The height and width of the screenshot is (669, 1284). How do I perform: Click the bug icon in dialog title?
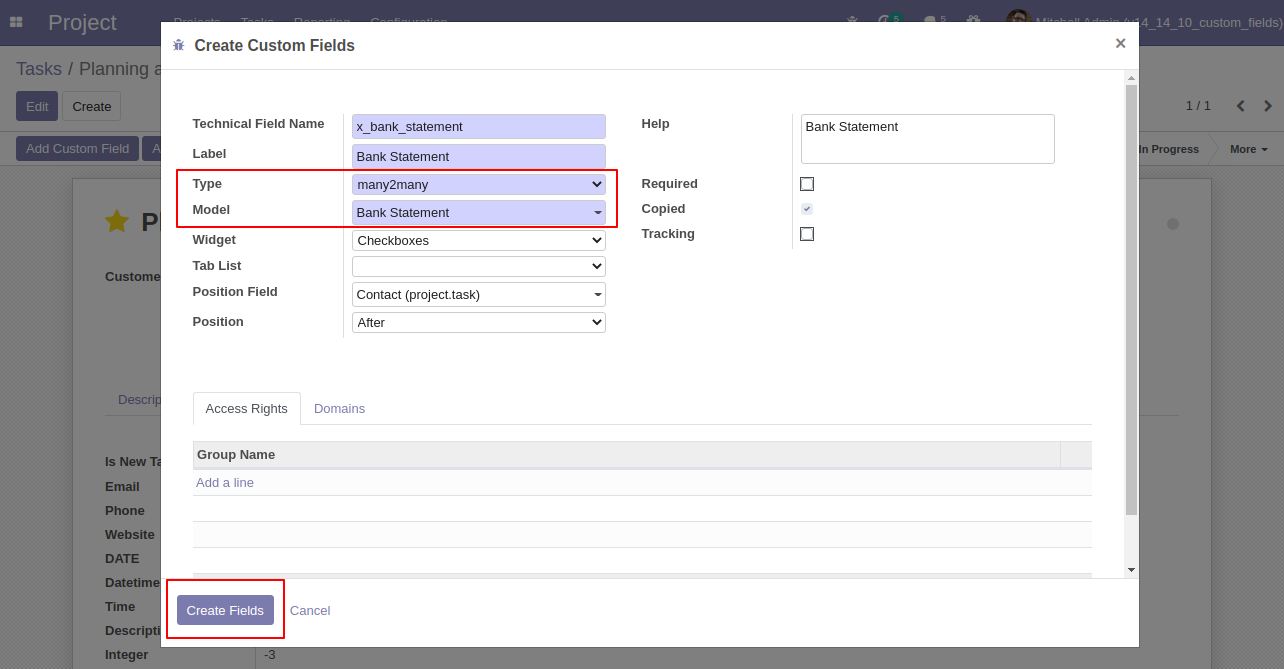pyautogui.click(x=179, y=45)
